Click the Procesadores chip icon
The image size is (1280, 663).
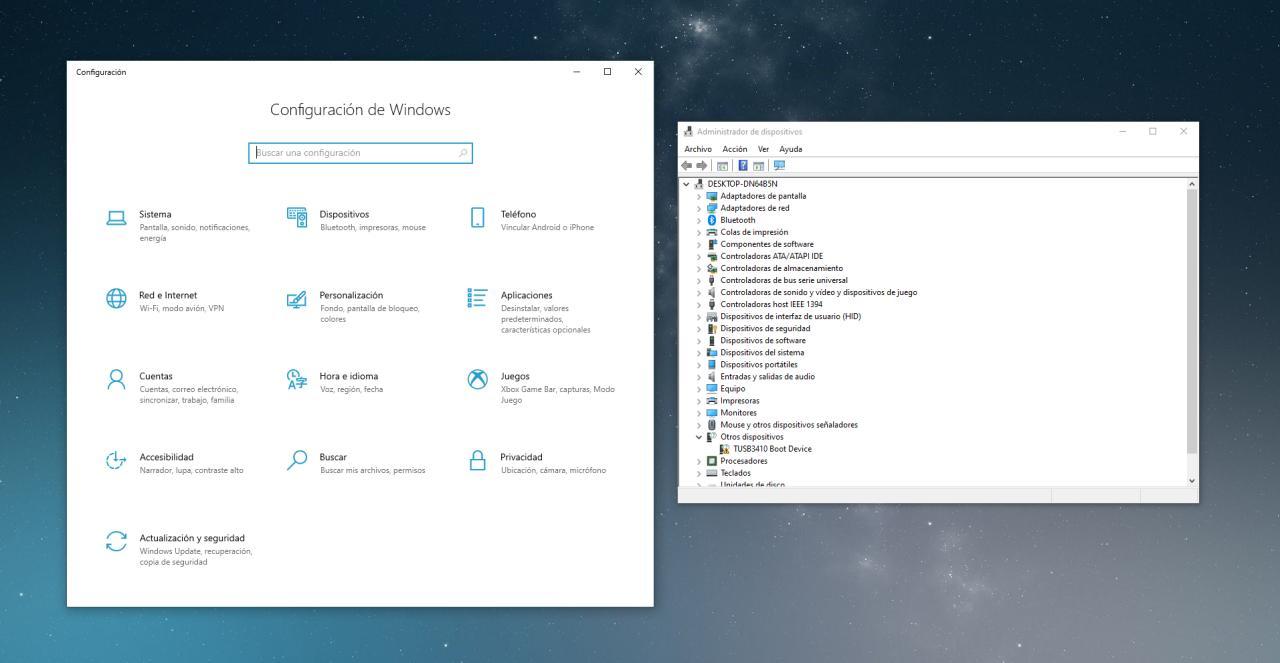coord(712,461)
